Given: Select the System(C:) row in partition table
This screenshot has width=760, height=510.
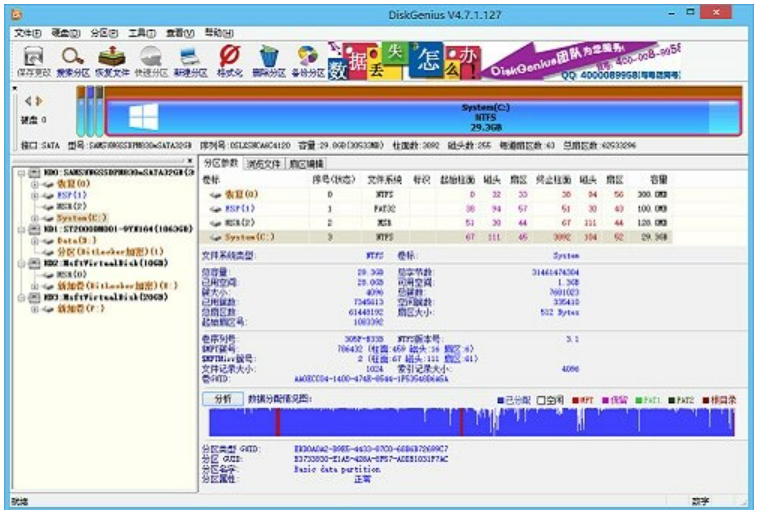Looking at the screenshot, I should 240,237.
